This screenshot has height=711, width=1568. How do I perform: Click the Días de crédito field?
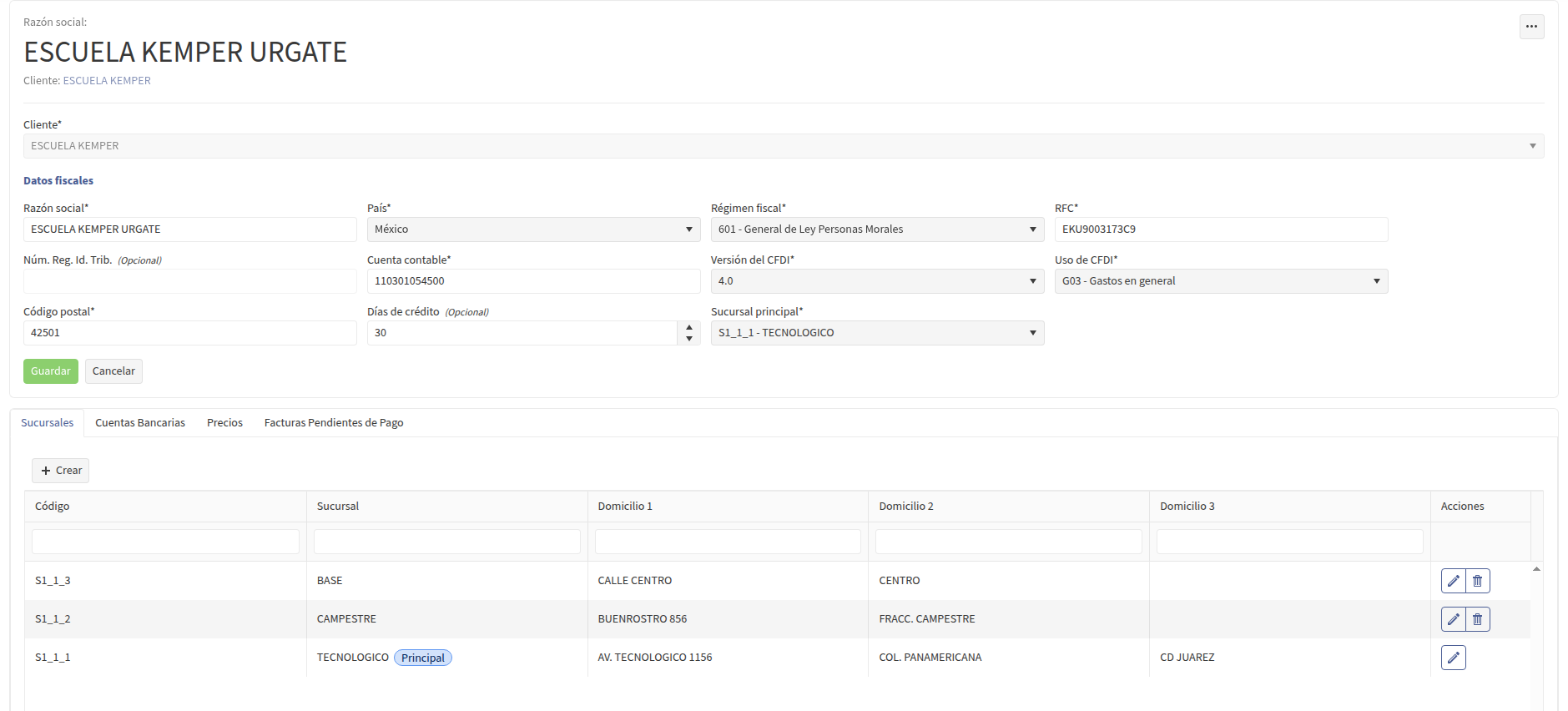pos(522,333)
